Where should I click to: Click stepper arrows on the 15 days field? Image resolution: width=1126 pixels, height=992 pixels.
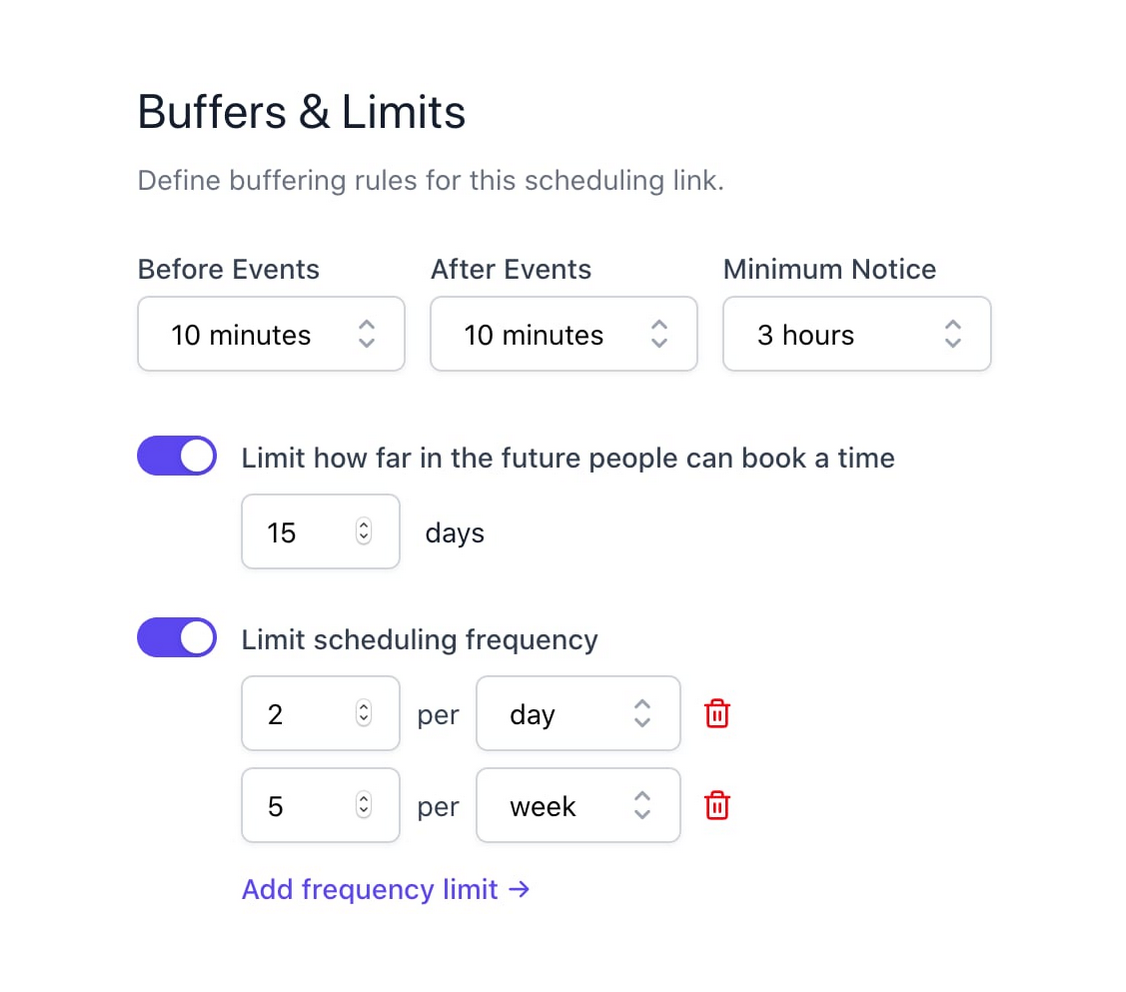(x=364, y=532)
